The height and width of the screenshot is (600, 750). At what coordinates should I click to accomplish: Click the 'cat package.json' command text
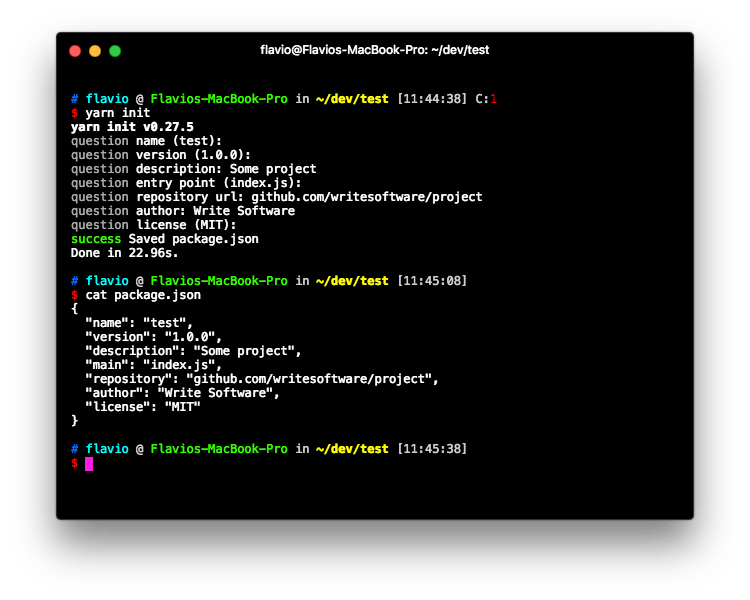[142, 295]
